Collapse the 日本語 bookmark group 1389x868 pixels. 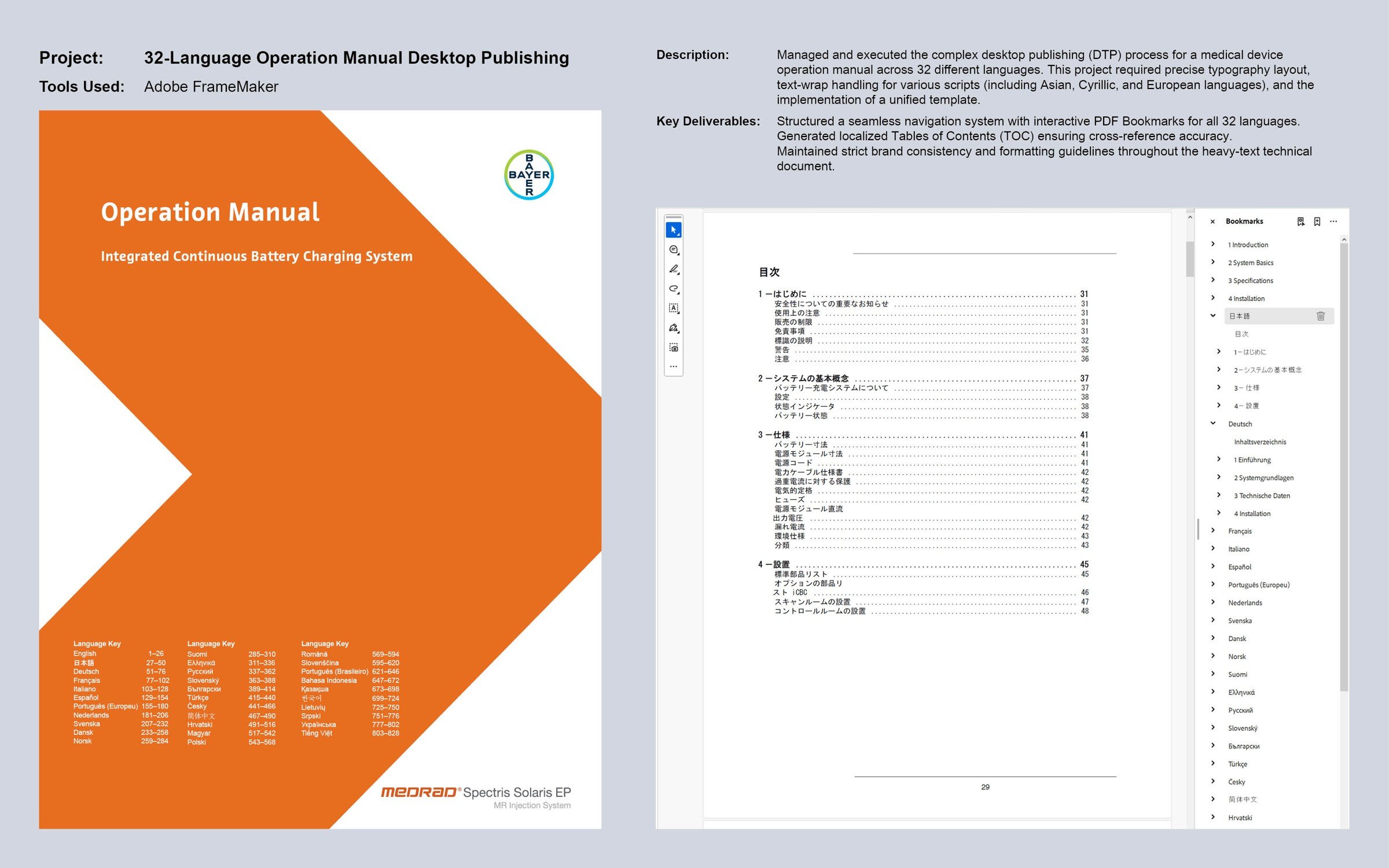(x=1213, y=316)
